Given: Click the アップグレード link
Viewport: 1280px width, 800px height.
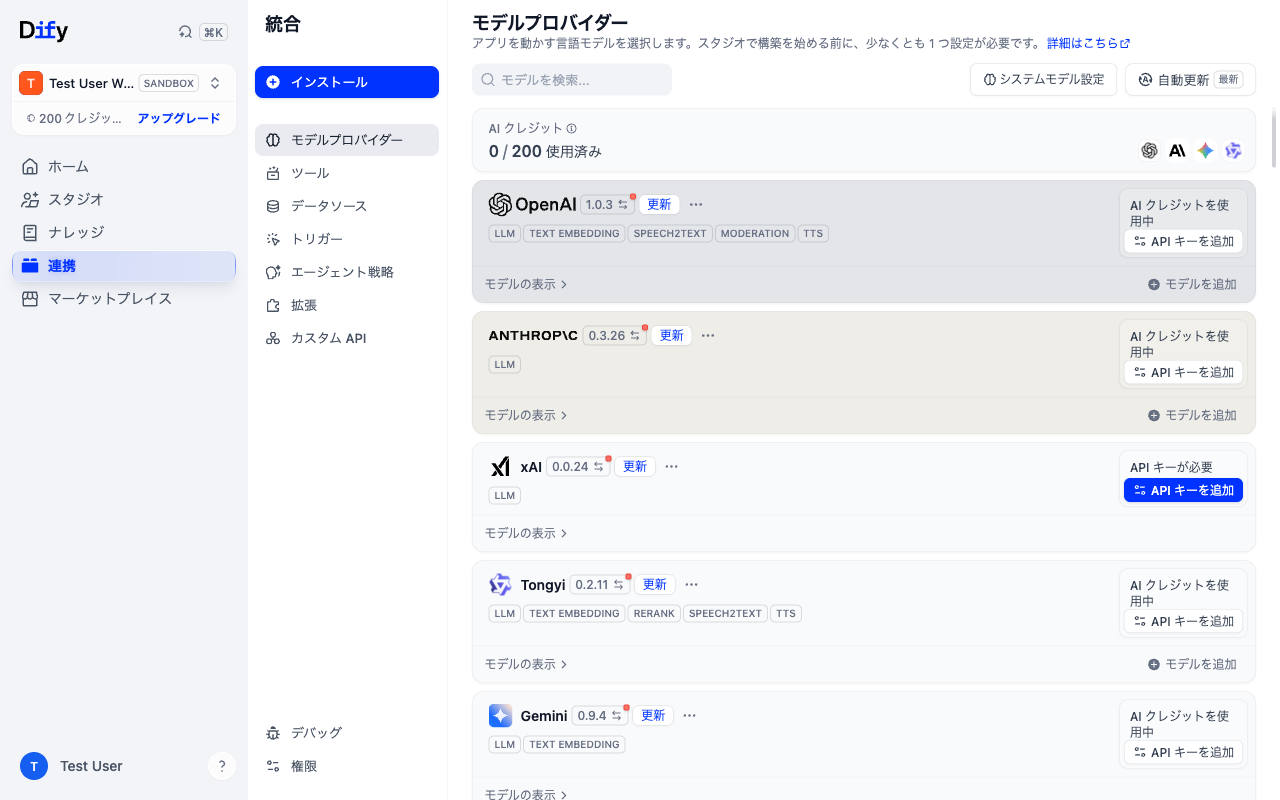Looking at the screenshot, I should 179,118.
